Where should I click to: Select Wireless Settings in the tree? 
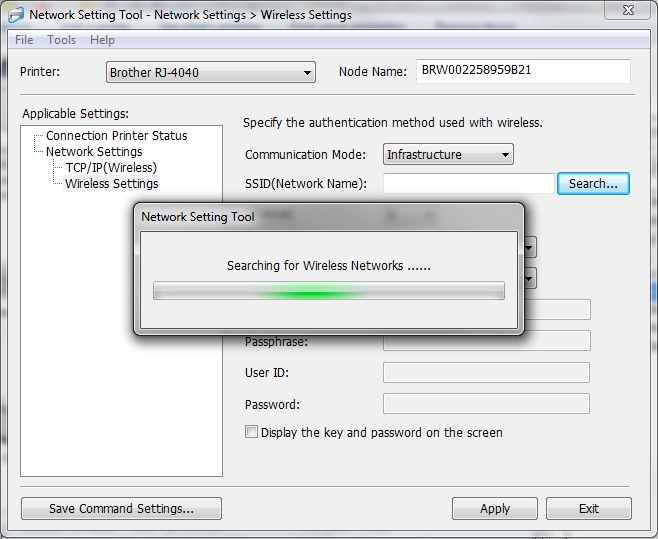point(111,184)
